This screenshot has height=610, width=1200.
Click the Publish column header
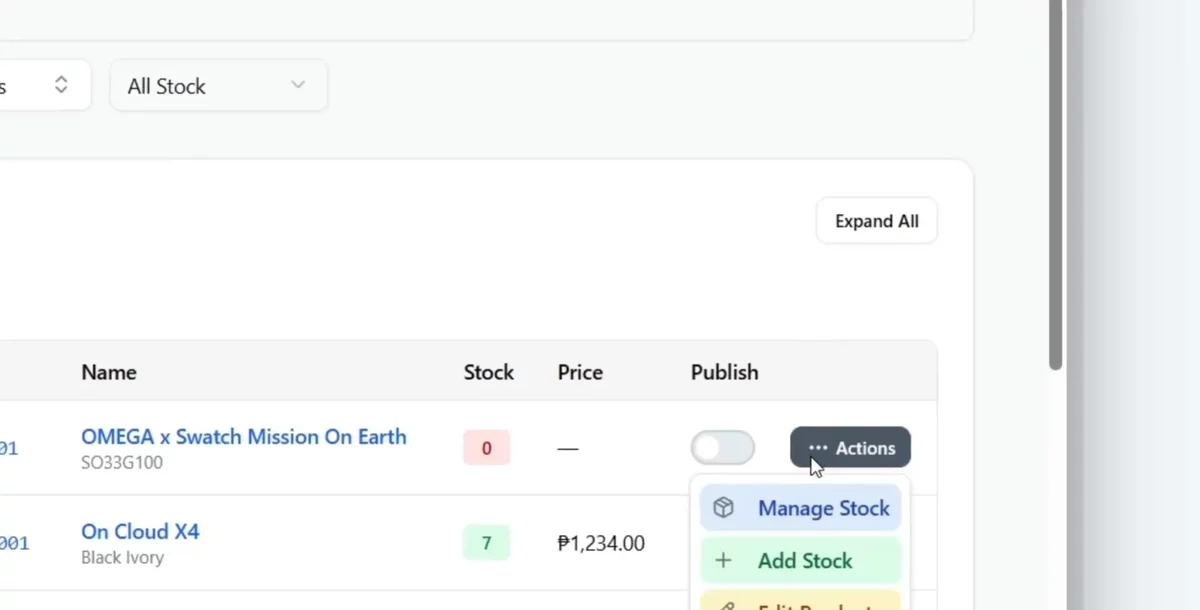(724, 372)
